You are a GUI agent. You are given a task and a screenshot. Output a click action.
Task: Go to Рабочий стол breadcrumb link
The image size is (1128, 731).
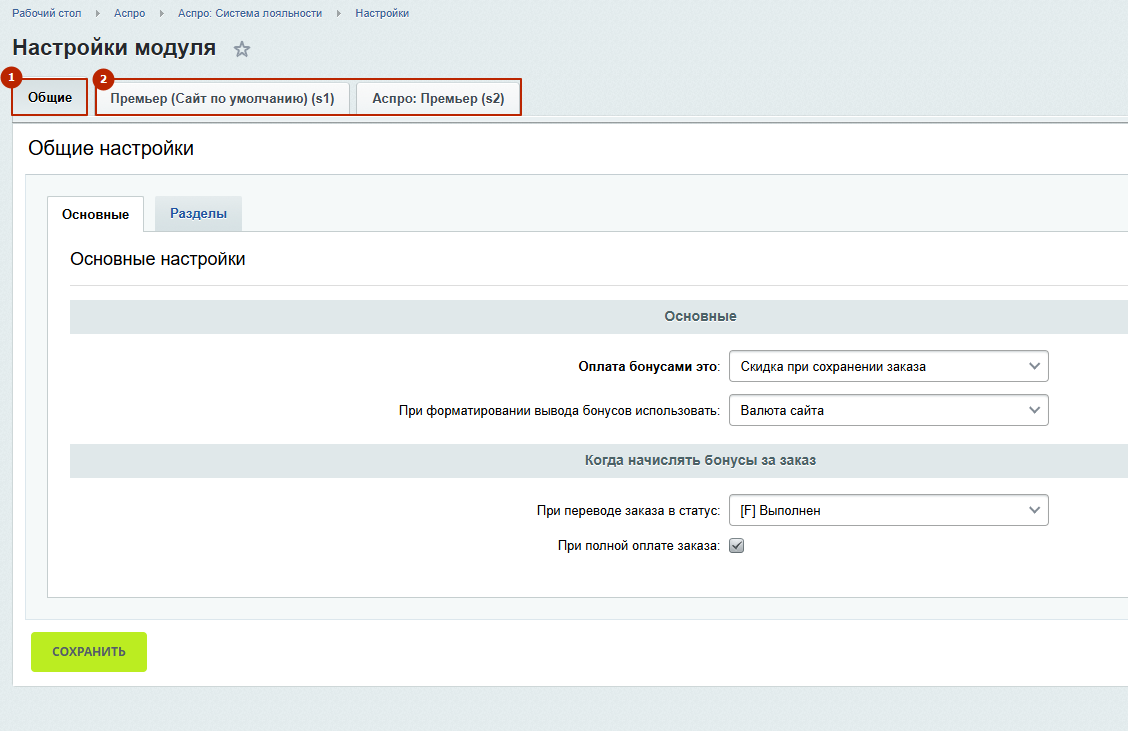(47, 13)
